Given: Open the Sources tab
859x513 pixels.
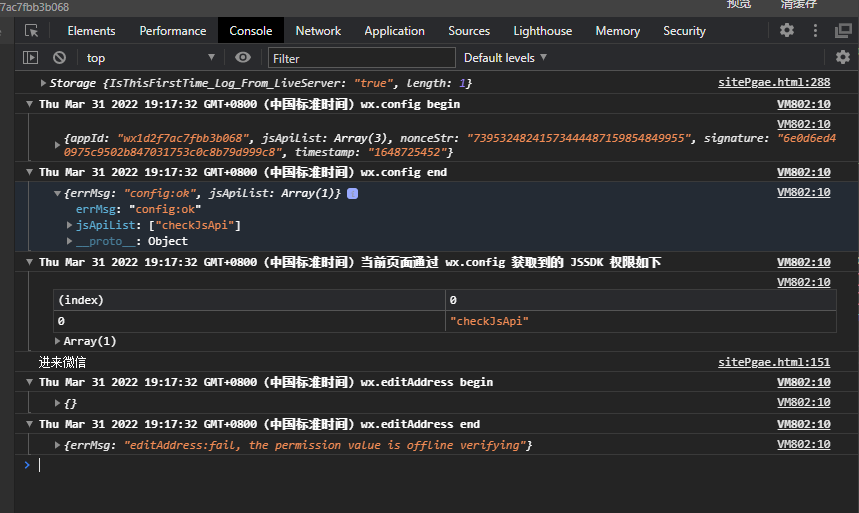Looking at the screenshot, I should click(469, 31).
